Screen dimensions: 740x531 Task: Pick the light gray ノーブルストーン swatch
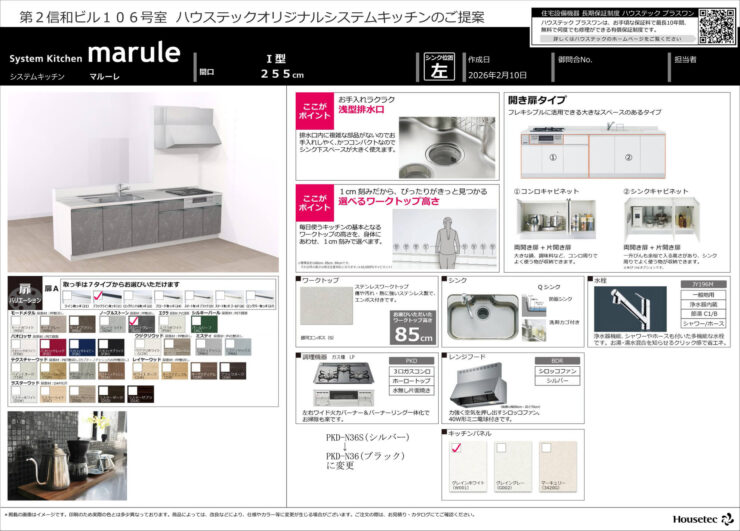(x=111, y=324)
